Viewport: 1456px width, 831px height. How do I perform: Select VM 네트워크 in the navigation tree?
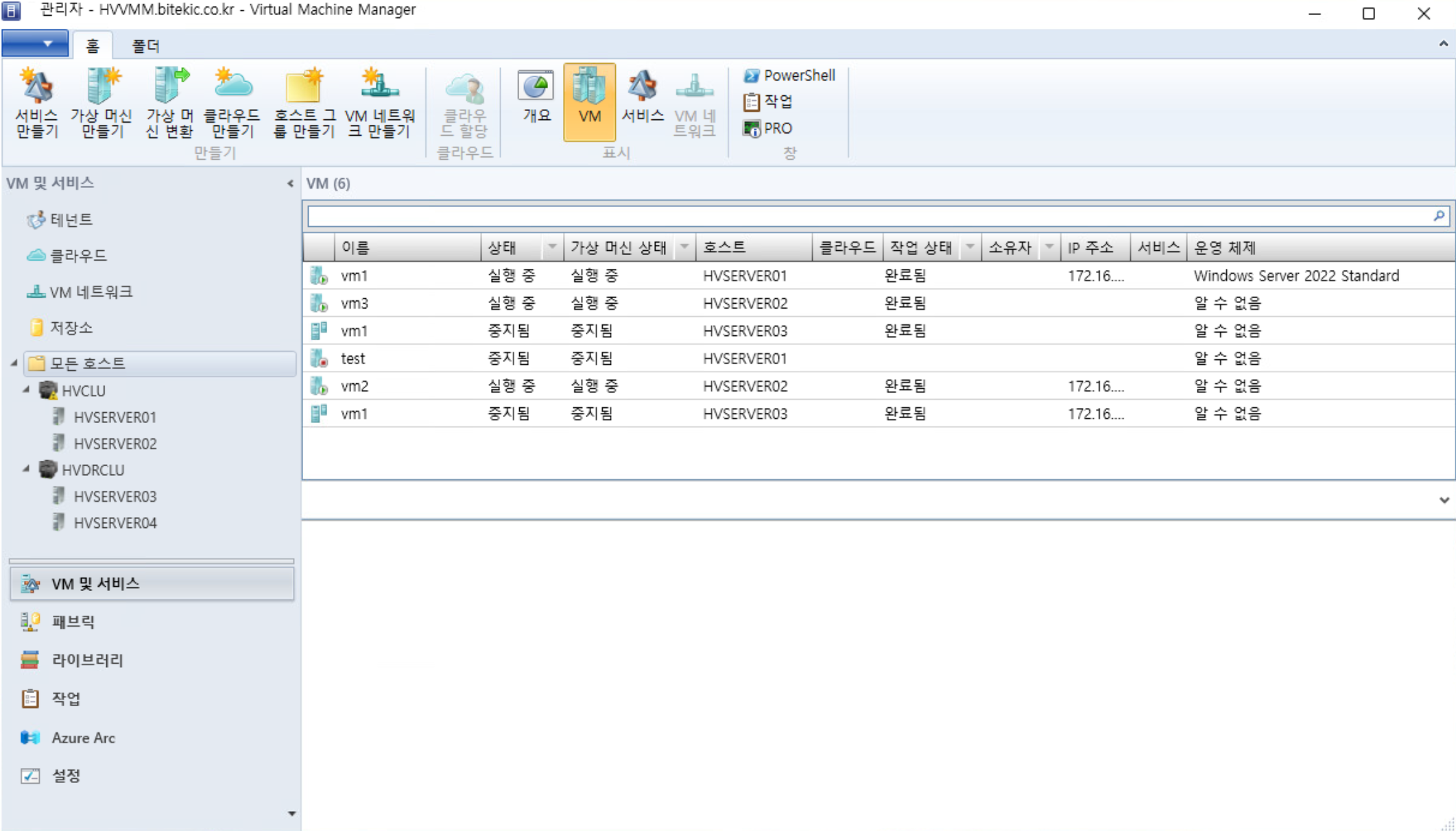pos(80,292)
